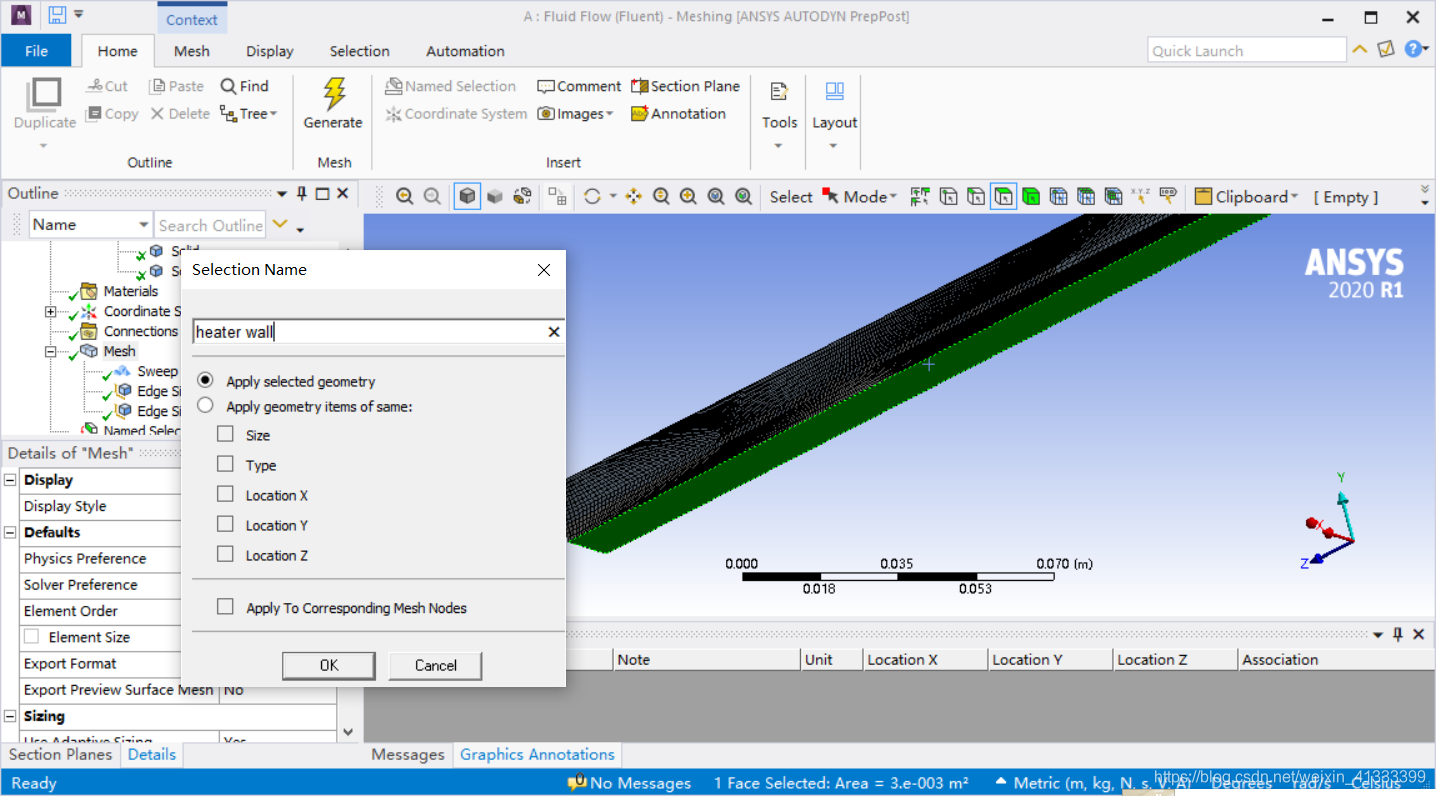Click the Cancel button
Viewport: 1436px width, 796px height.
(x=436, y=665)
